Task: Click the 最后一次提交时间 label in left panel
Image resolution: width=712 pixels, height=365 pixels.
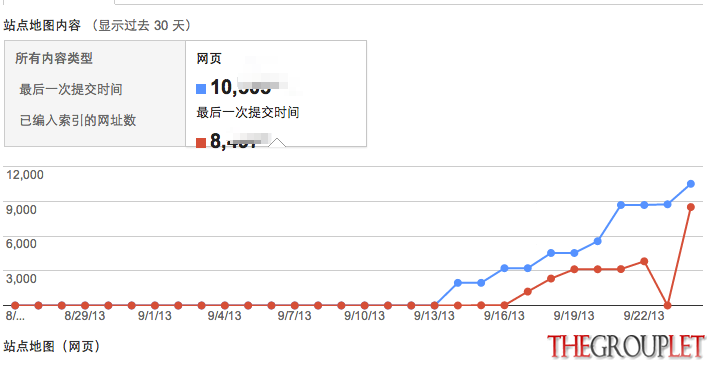Action: (71, 89)
